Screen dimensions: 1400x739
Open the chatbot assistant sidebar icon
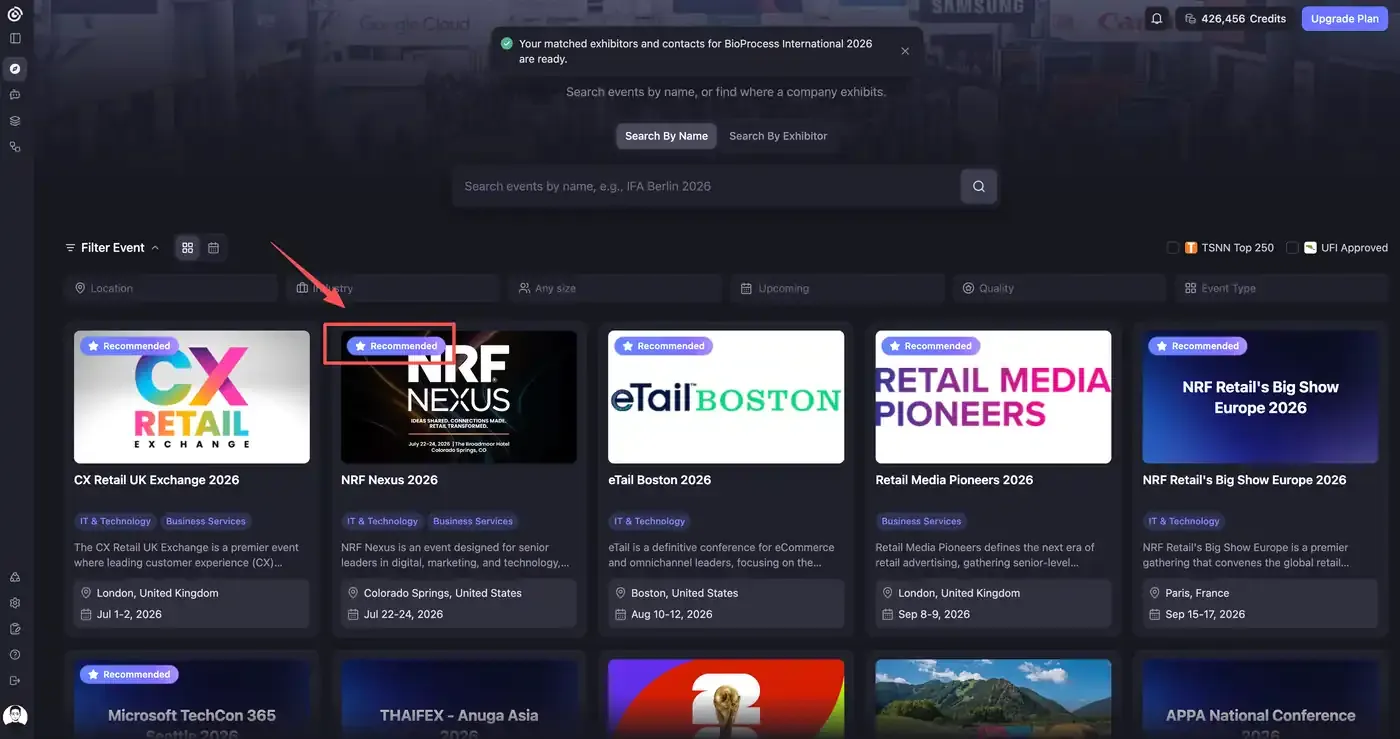click(15, 95)
